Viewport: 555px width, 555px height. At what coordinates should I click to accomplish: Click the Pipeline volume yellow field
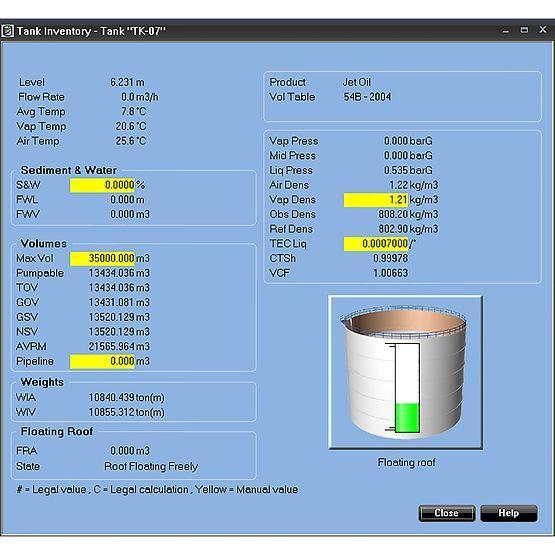point(102,361)
